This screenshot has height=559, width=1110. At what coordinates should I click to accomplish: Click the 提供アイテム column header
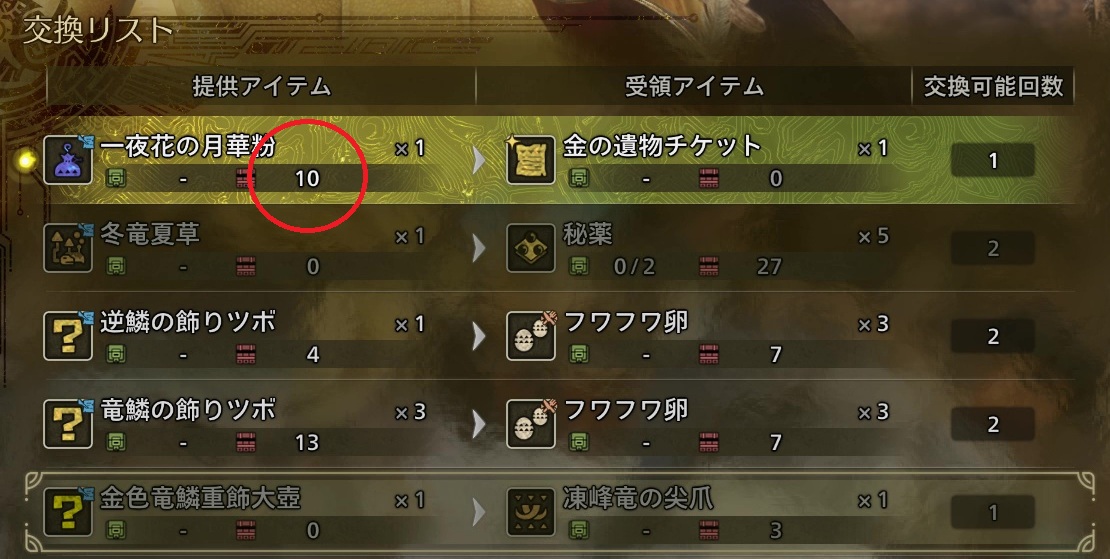[261, 86]
